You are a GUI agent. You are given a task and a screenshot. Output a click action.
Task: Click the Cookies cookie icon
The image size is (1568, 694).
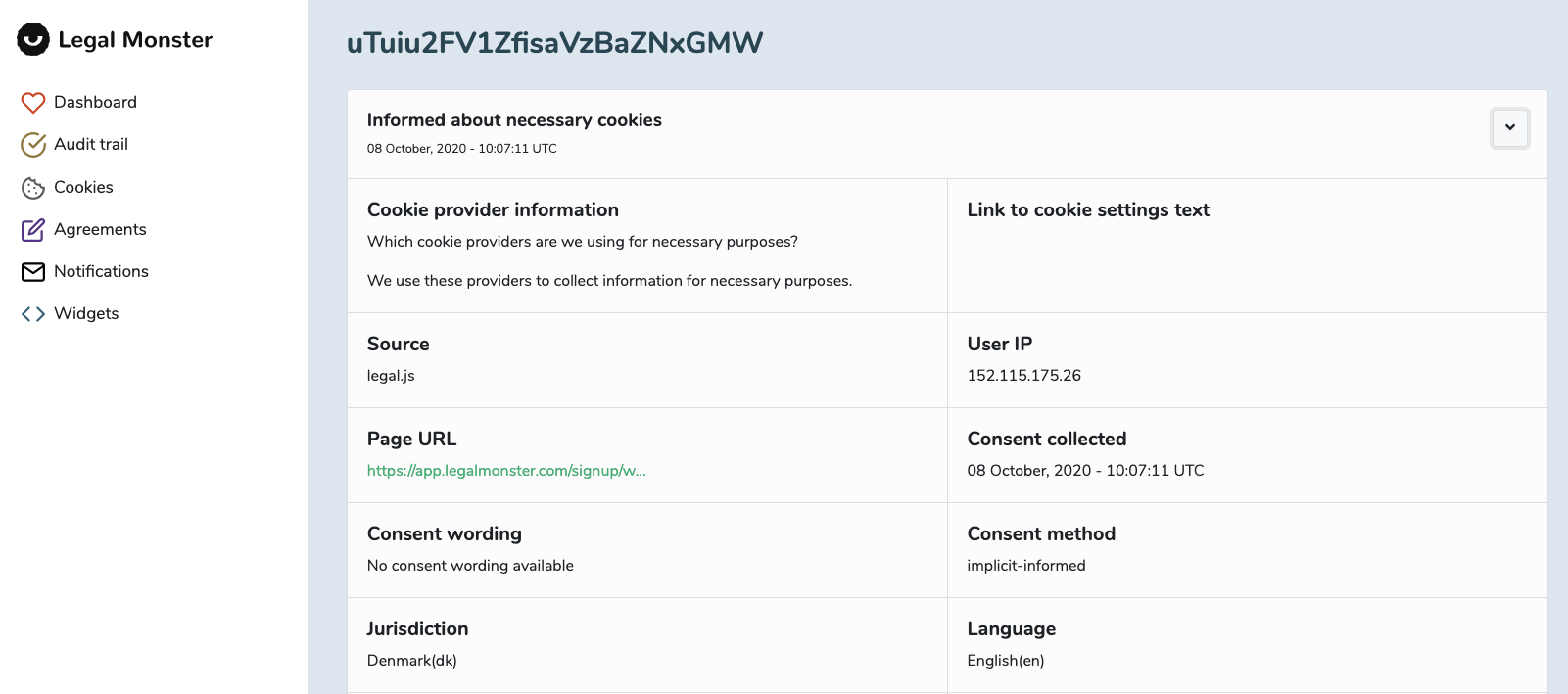pyautogui.click(x=33, y=188)
